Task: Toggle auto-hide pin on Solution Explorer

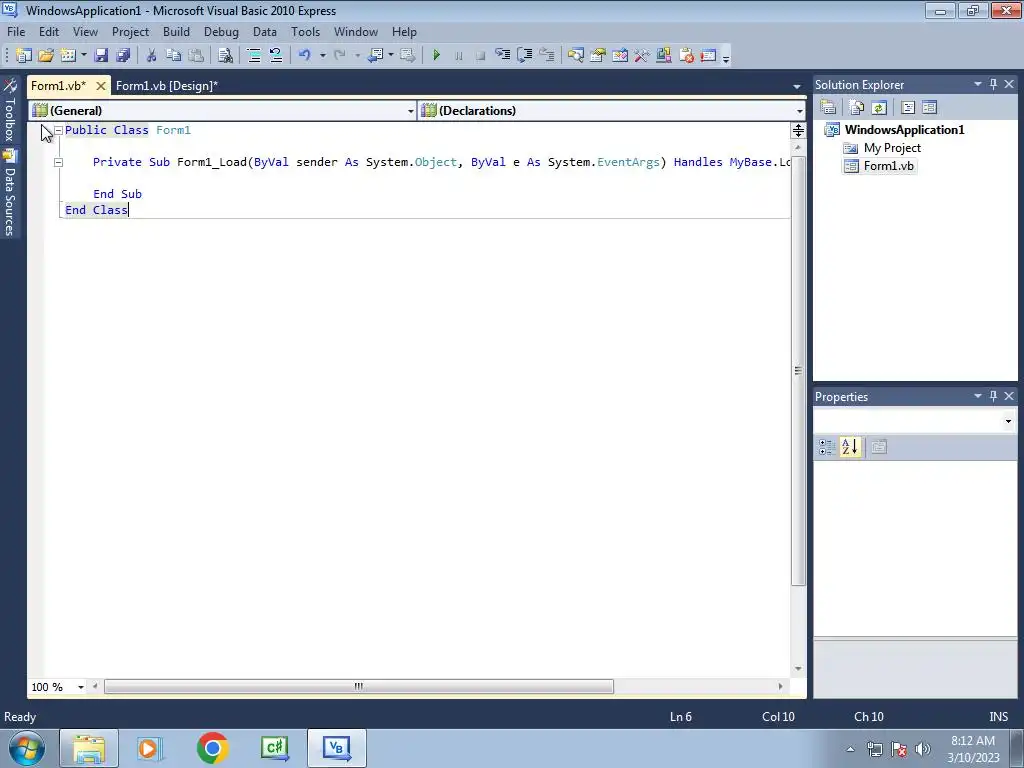Action: (x=993, y=84)
